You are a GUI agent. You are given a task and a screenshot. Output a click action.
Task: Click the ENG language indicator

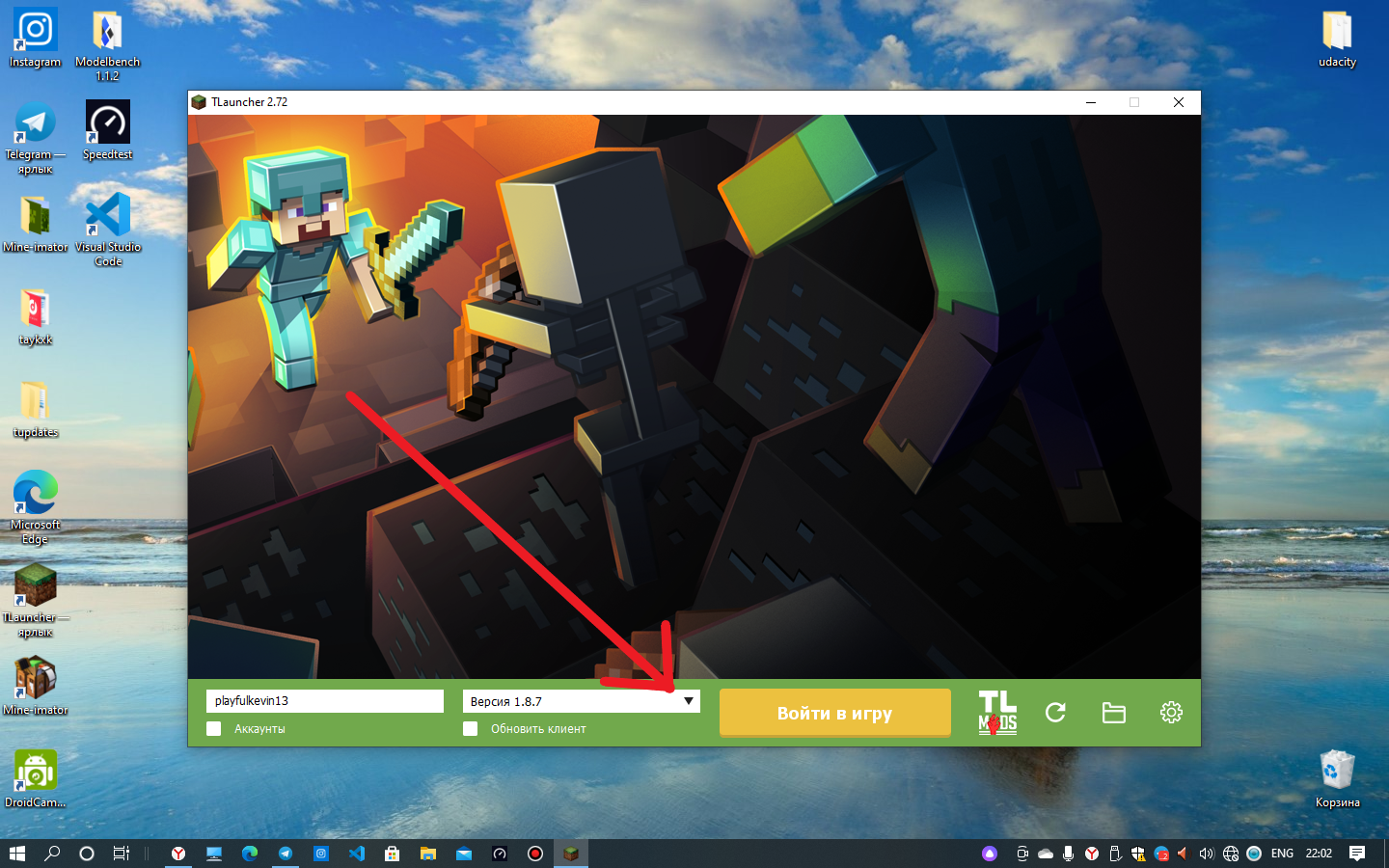coord(1282,854)
